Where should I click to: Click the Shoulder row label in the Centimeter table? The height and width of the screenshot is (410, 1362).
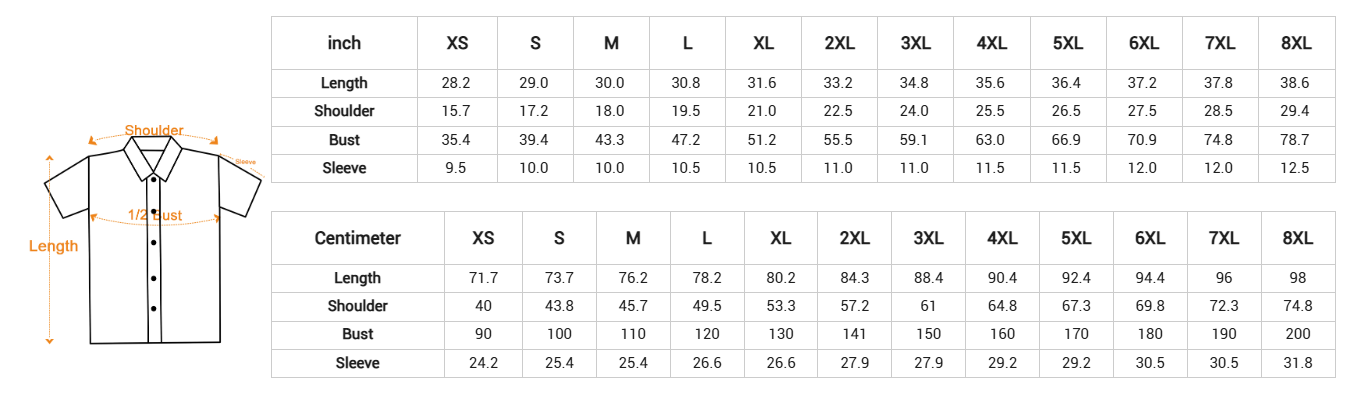tap(357, 306)
